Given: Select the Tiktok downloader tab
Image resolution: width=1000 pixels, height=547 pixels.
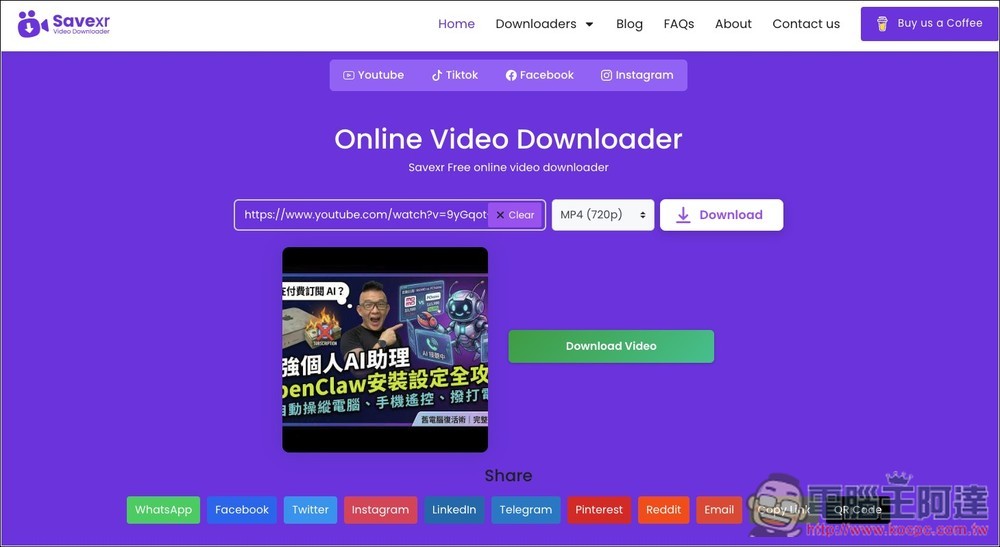Looking at the screenshot, I should click(x=455, y=75).
